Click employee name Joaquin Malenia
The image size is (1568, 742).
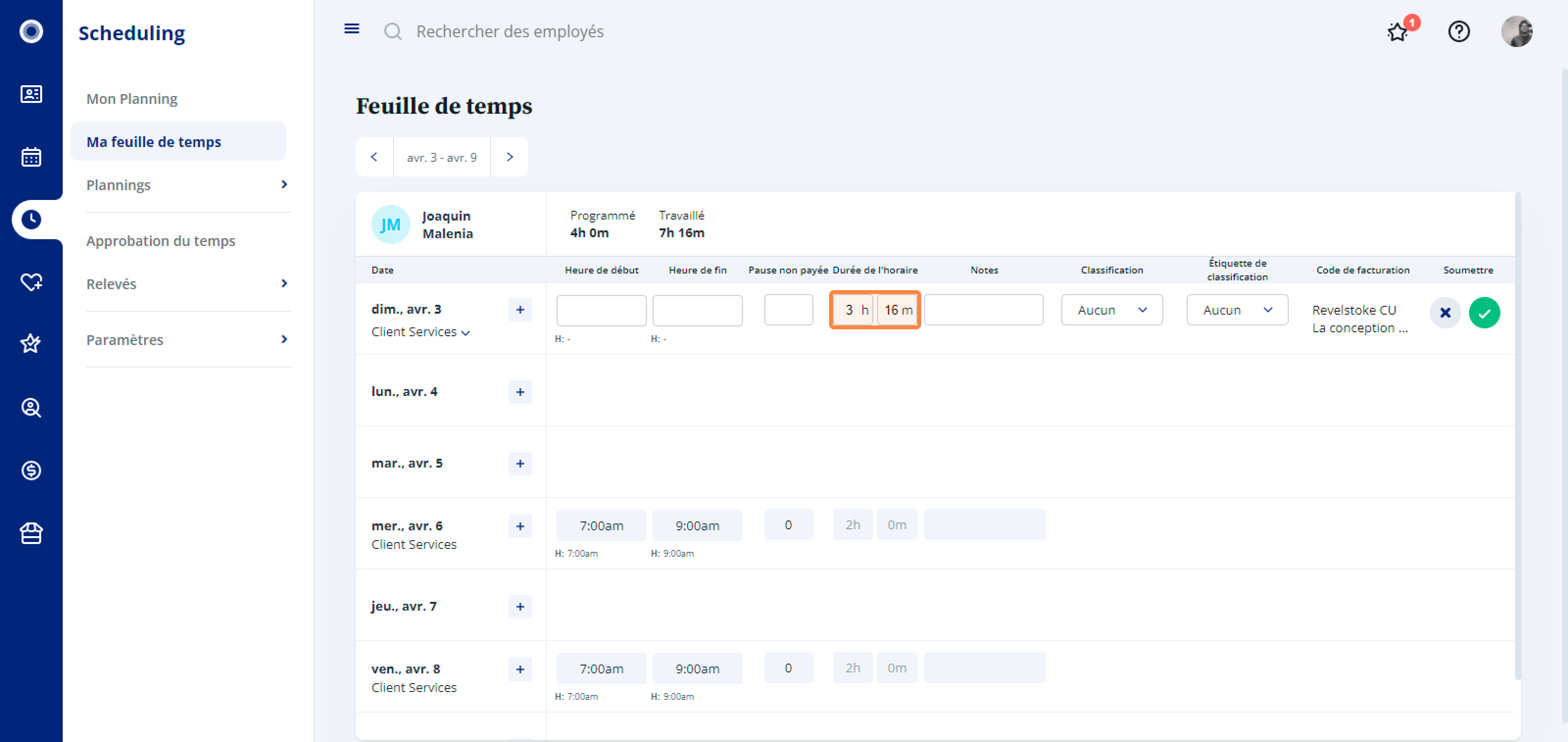click(447, 224)
